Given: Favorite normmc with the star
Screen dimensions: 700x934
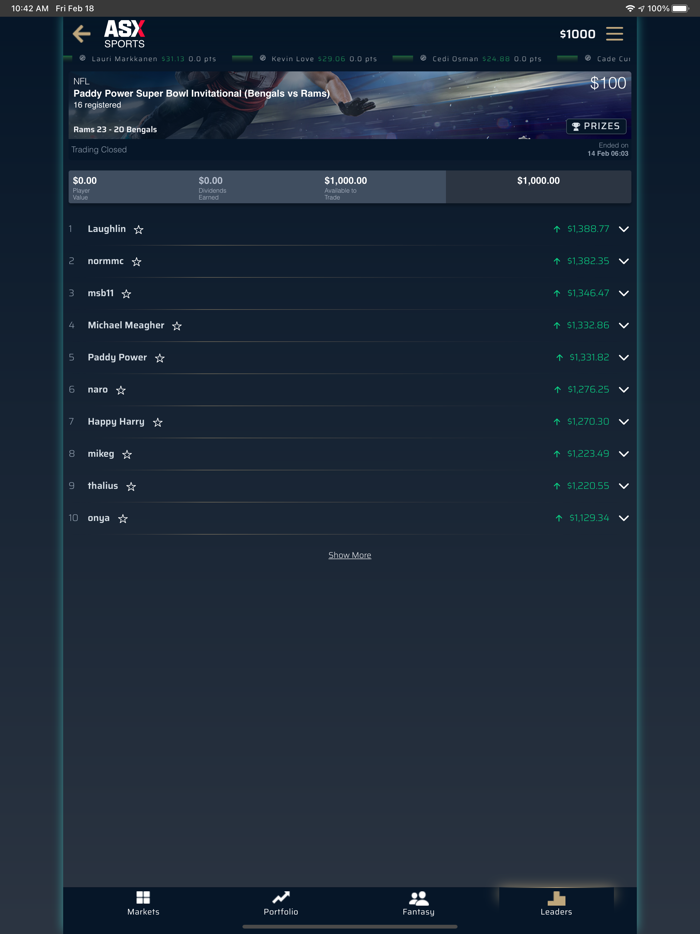Looking at the screenshot, I should [136, 261].
